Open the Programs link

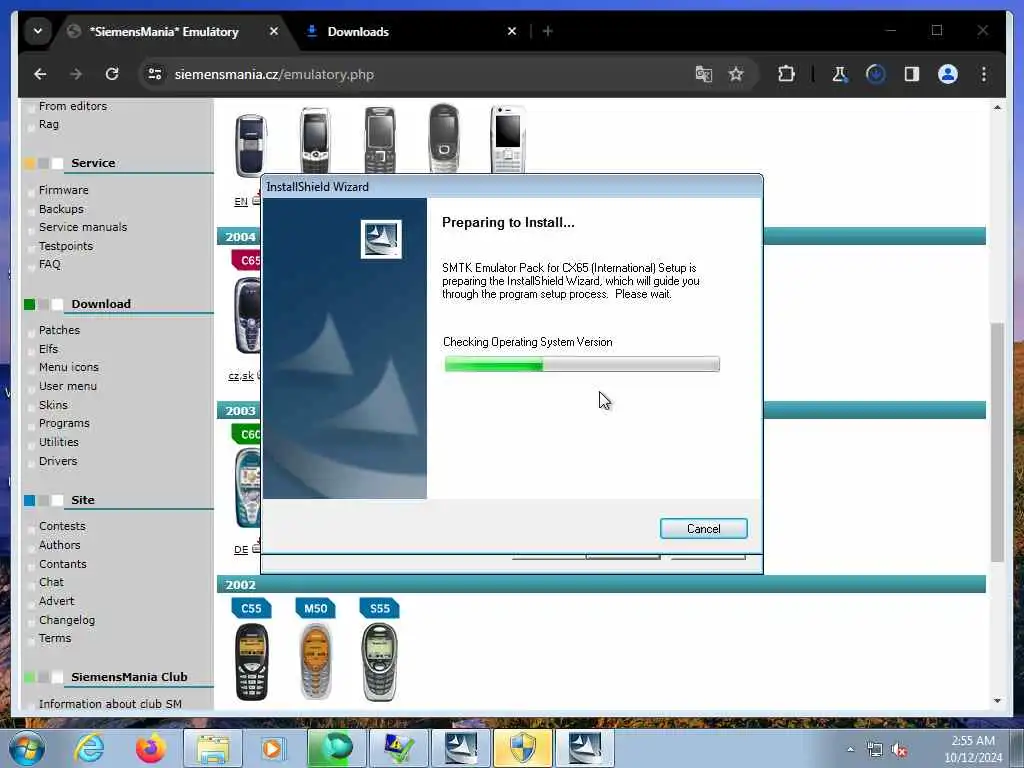click(x=64, y=424)
